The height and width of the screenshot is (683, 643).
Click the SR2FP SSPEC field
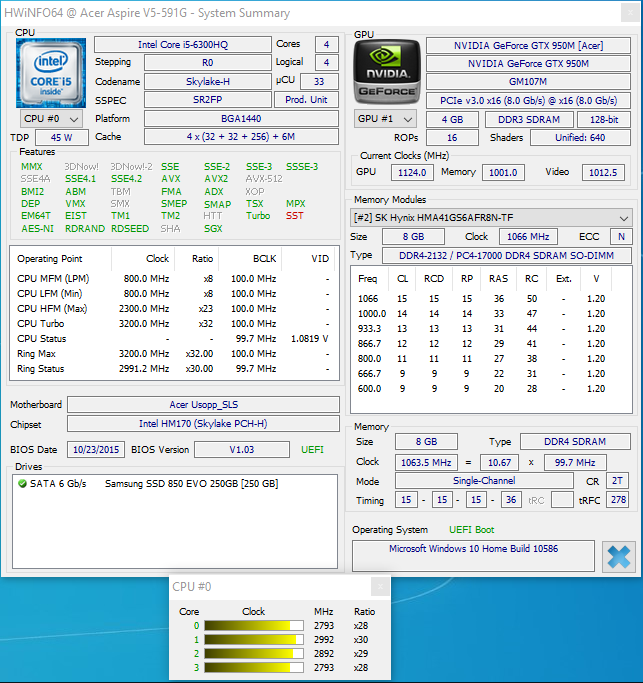[x=208, y=100]
